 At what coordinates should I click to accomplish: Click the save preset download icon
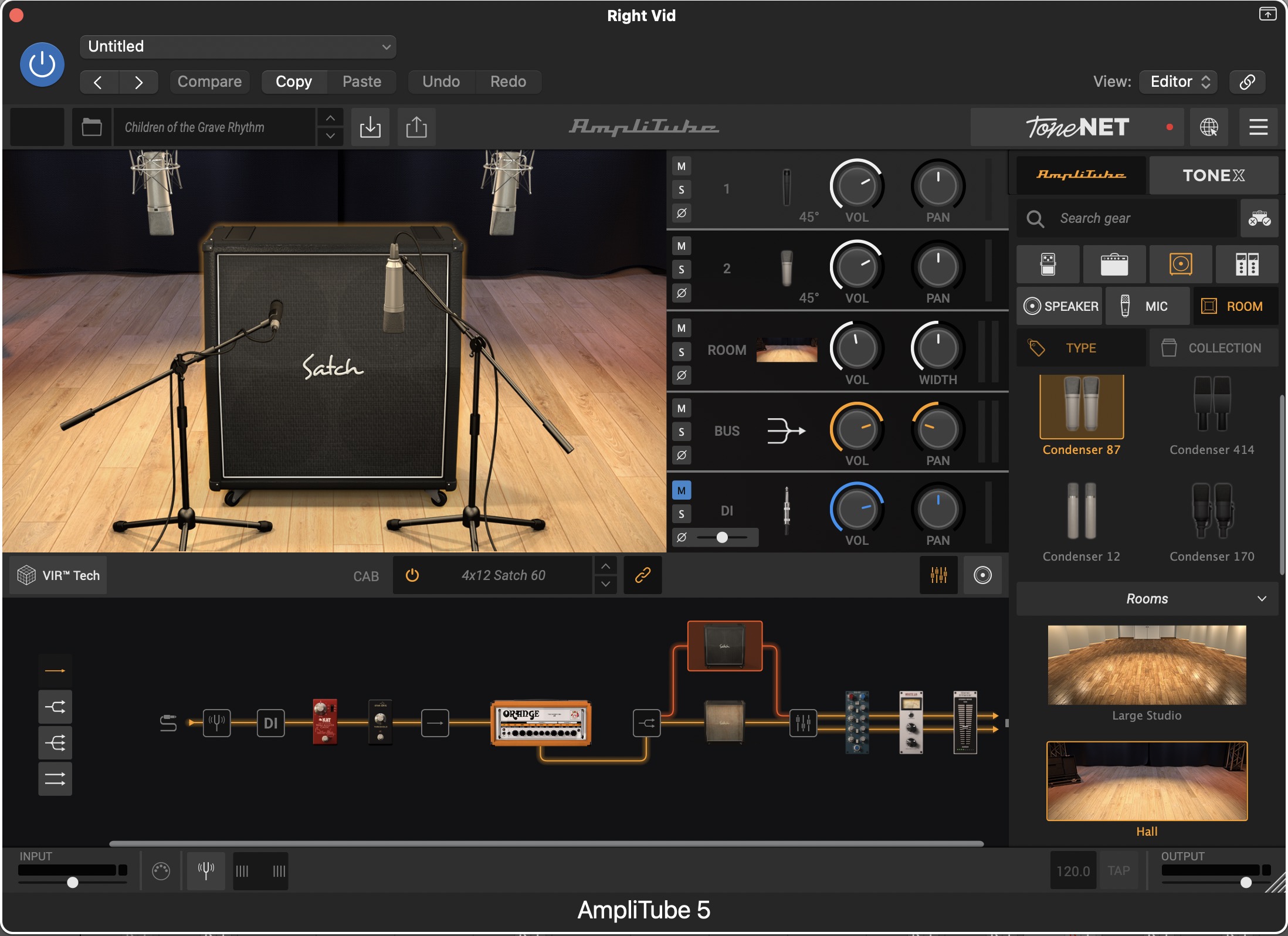pos(370,127)
